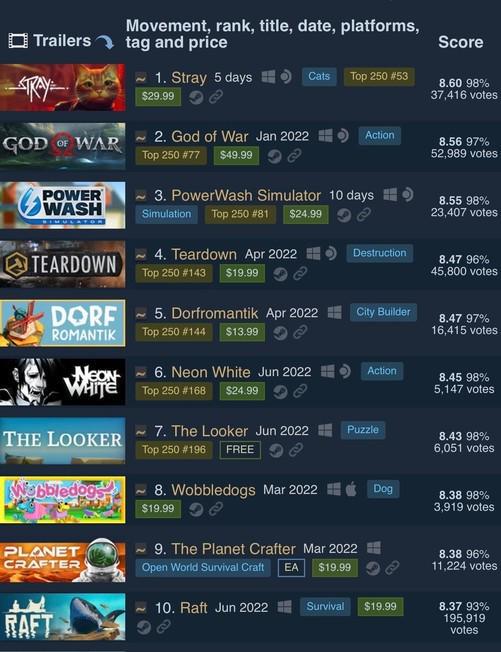Open Steam store icon for Stray
This screenshot has height=652, width=501.
[196, 97]
